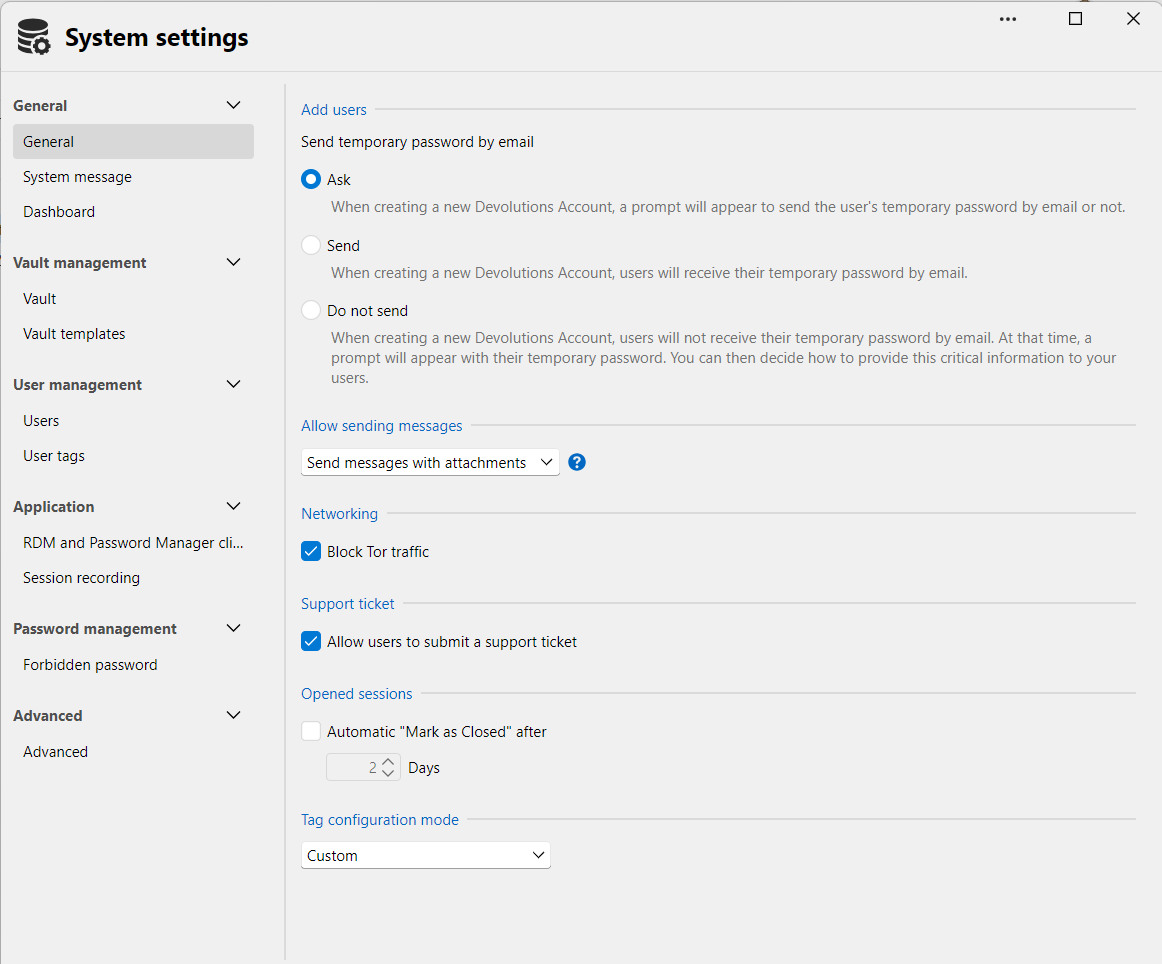Click the System settings database gear icon
Viewport: 1162px width, 964px height.
[34, 37]
